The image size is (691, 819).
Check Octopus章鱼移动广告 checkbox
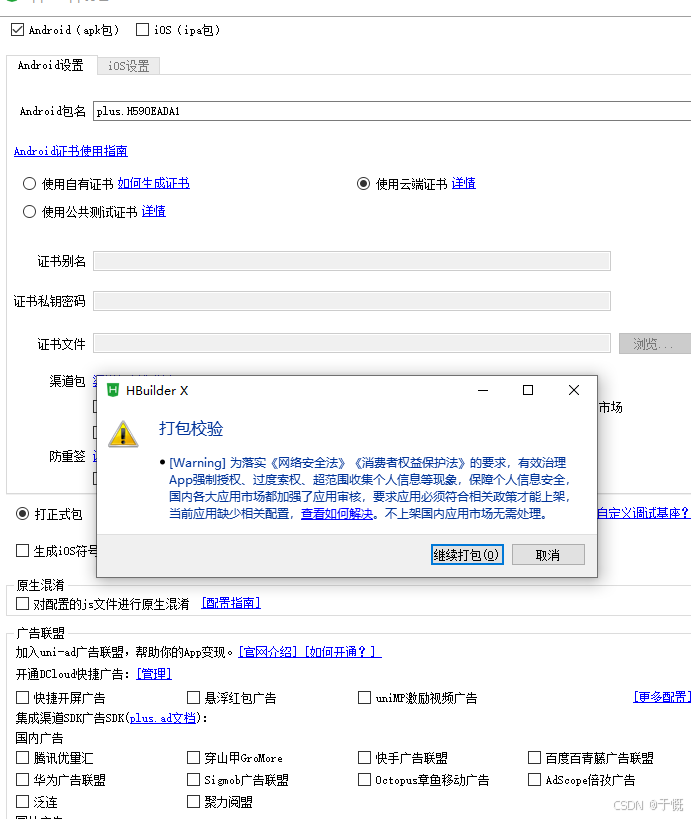coord(364,779)
